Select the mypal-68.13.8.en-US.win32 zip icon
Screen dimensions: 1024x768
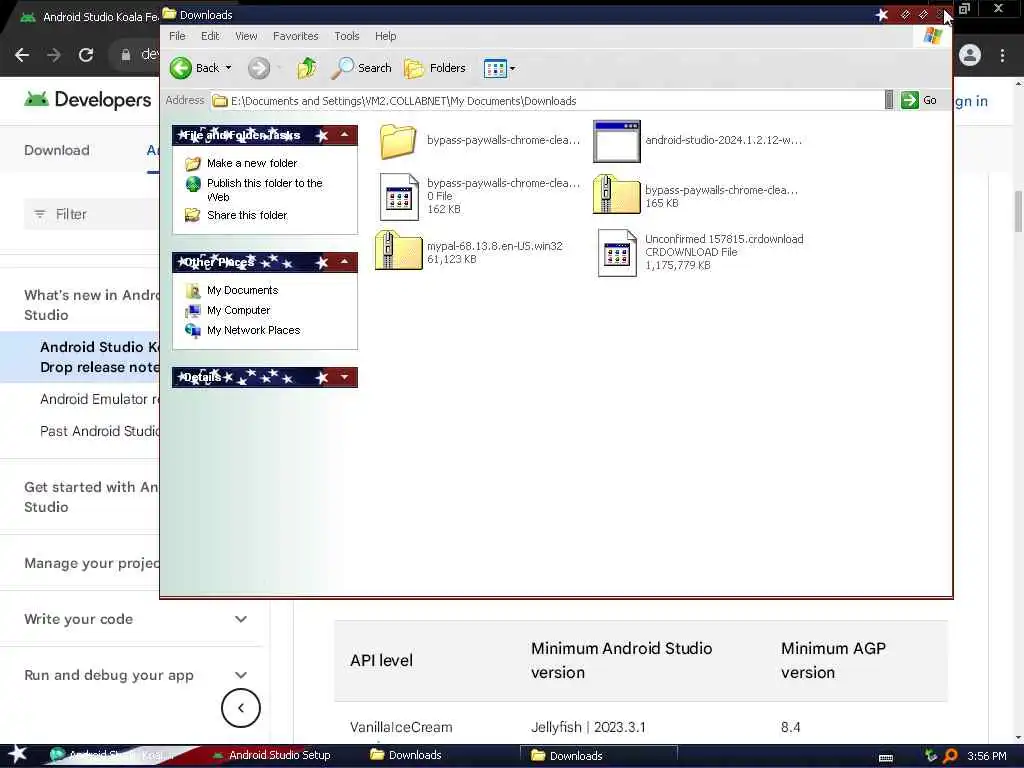pyautogui.click(x=398, y=250)
